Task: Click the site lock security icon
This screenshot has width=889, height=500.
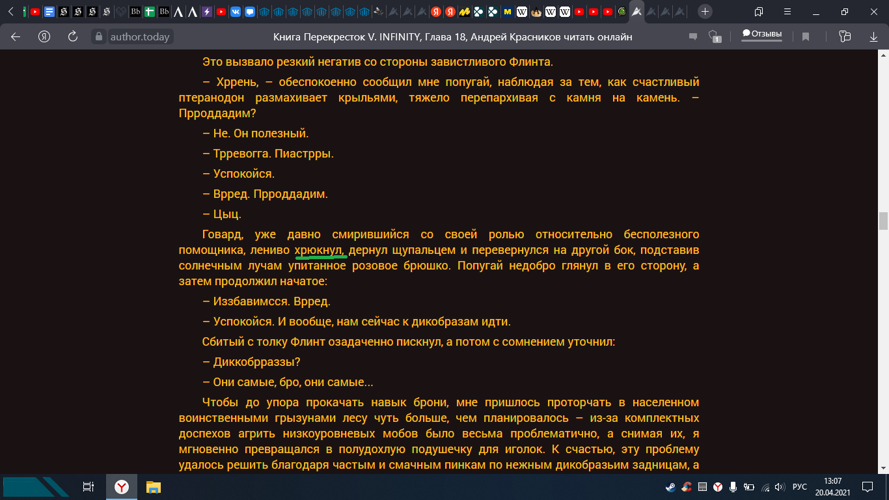Action: [x=98, y=37]
